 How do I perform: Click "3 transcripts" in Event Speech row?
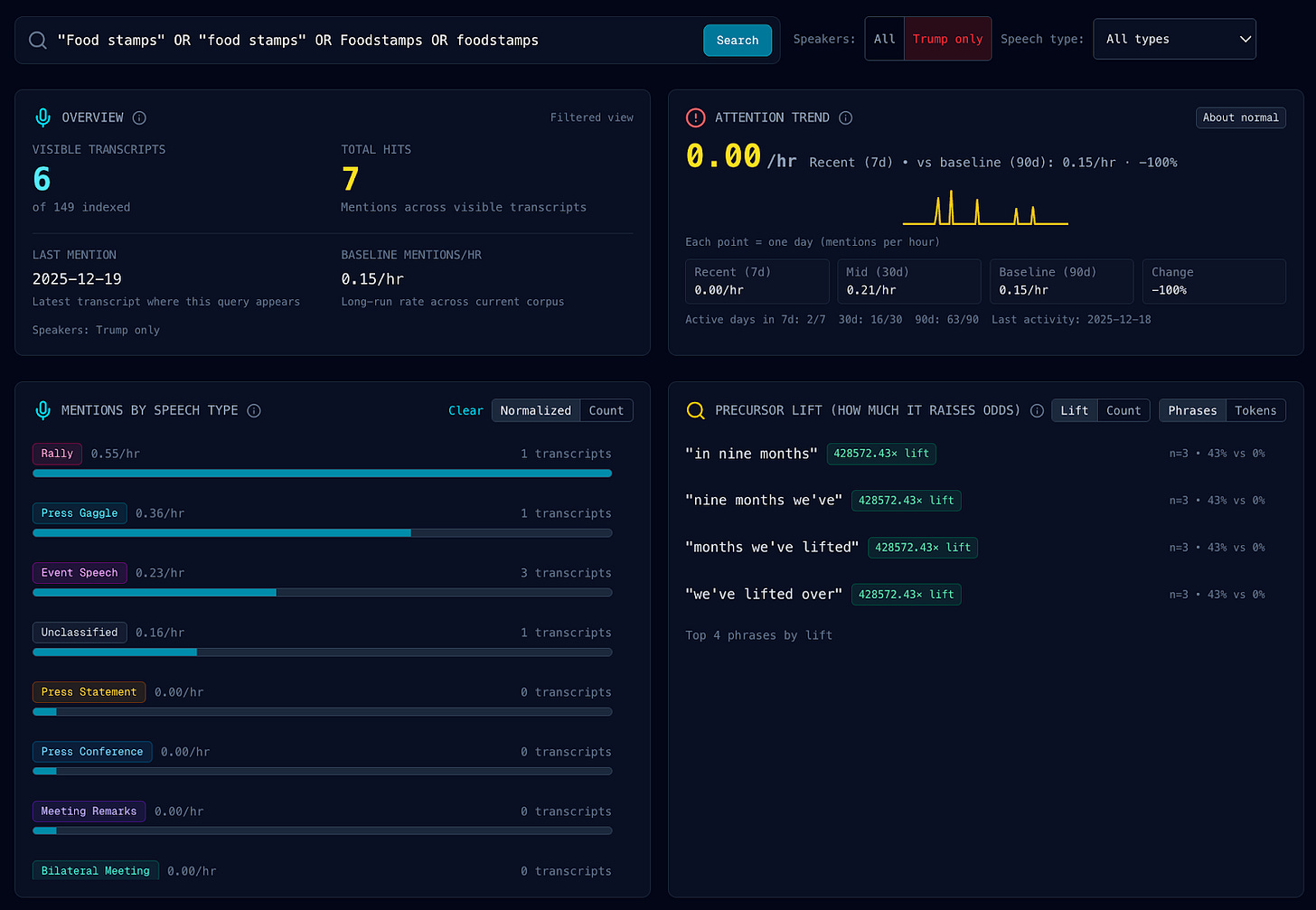tap(566, 573)
